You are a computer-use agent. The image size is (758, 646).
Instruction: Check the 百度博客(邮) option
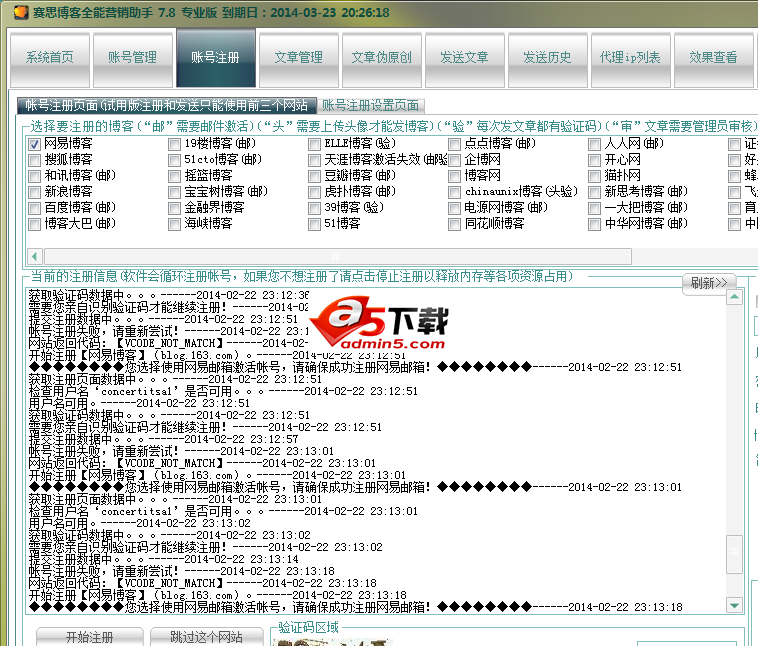(34, 208)
